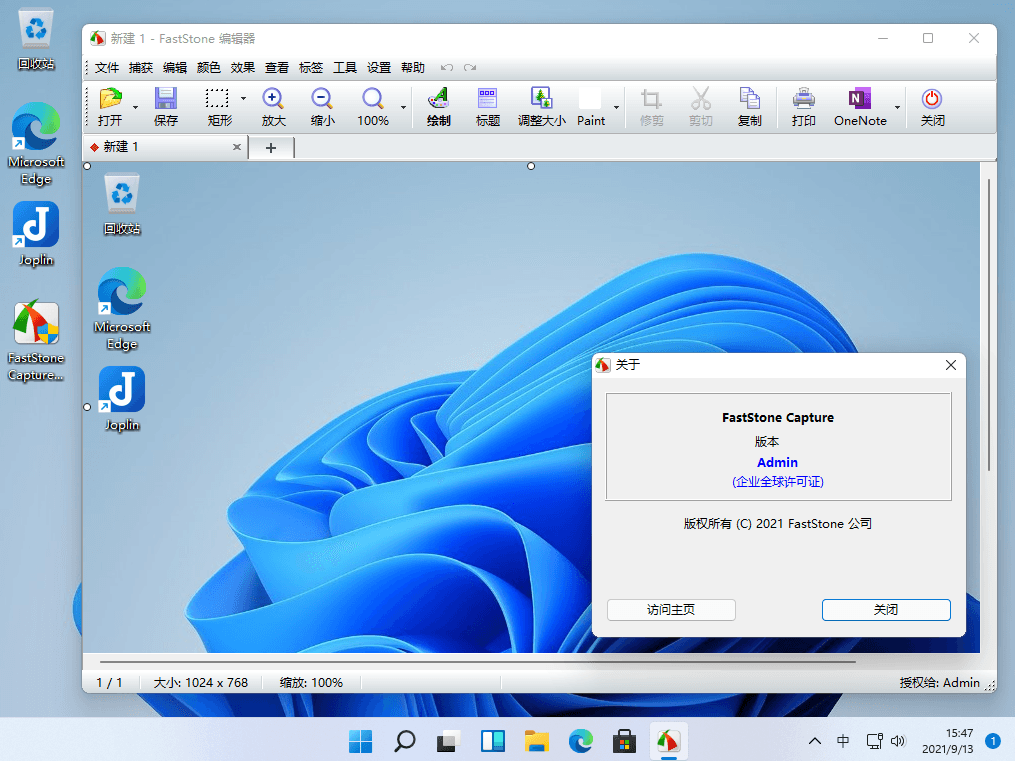Select the 矩形 selection tool
The width and height of the screenshot is (1015, 761).
tap(219, 107)
